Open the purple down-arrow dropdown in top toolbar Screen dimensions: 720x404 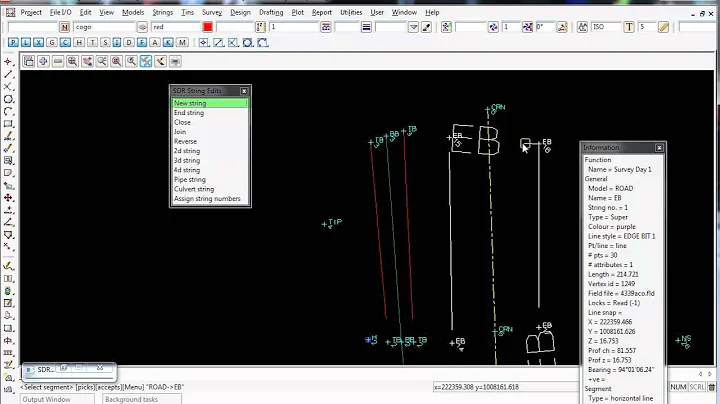(413, 27)
